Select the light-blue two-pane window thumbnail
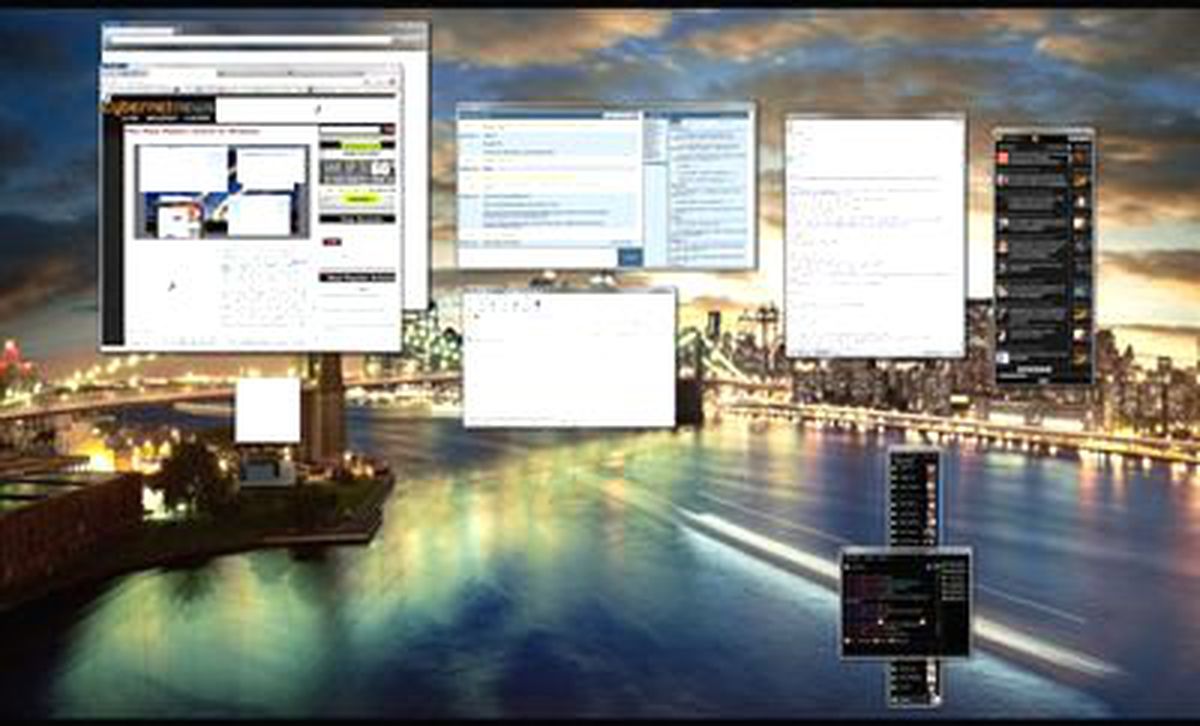Screen dimensions: 1200x726 point(605,186)
